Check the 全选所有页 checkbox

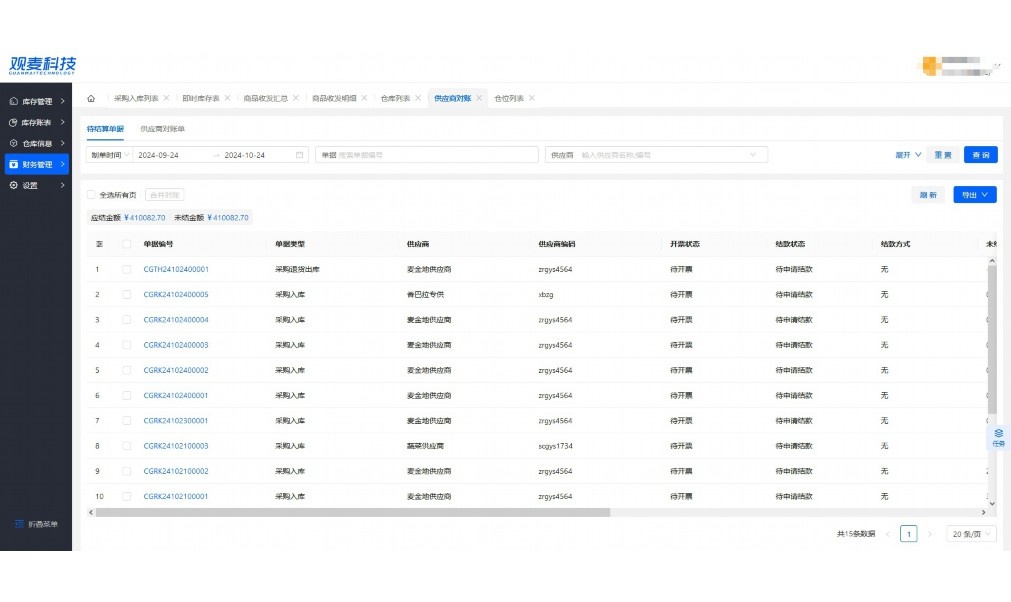click(x=91, y=195)
